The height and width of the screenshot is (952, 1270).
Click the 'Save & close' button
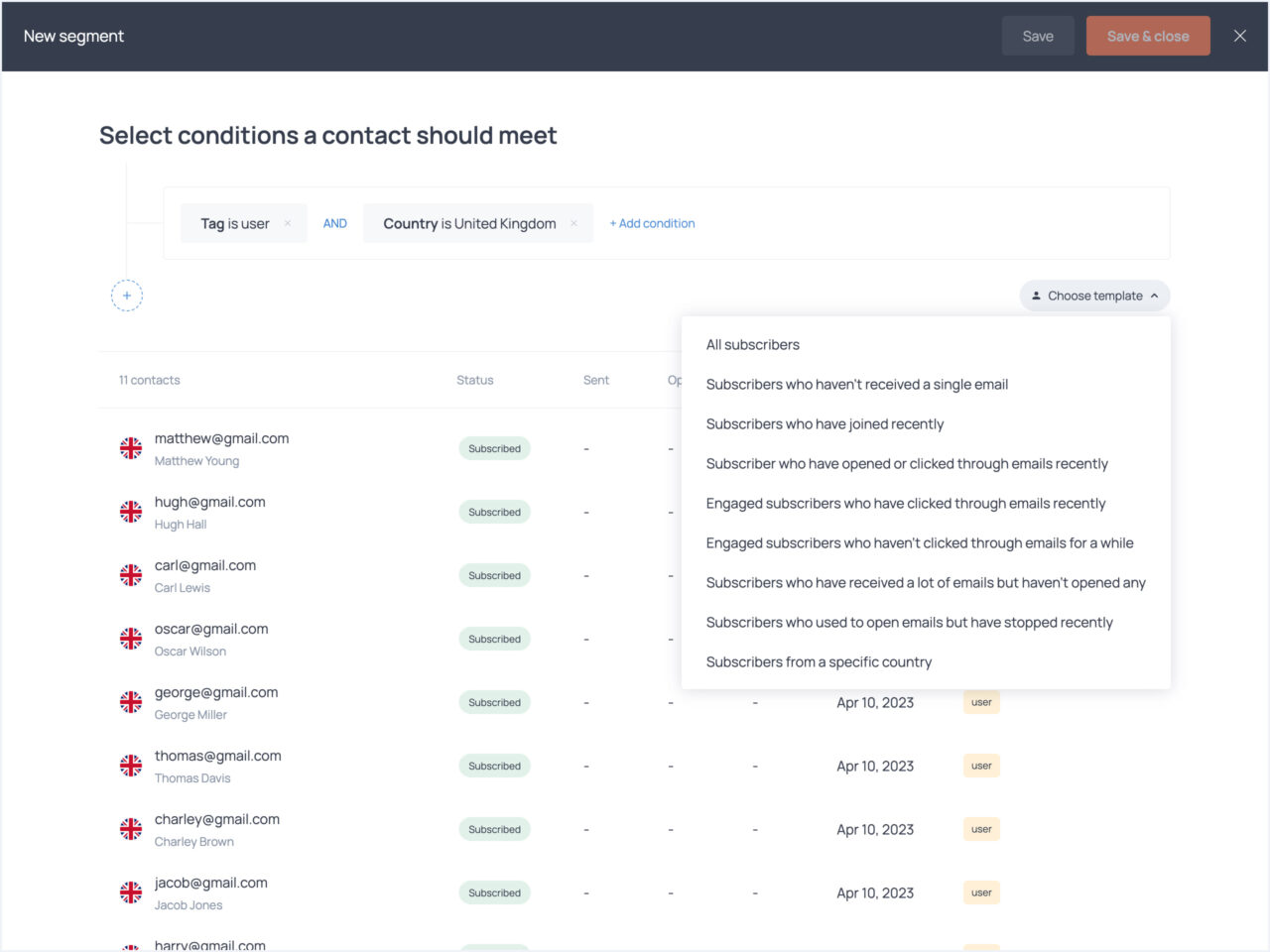click(1148, 36)
